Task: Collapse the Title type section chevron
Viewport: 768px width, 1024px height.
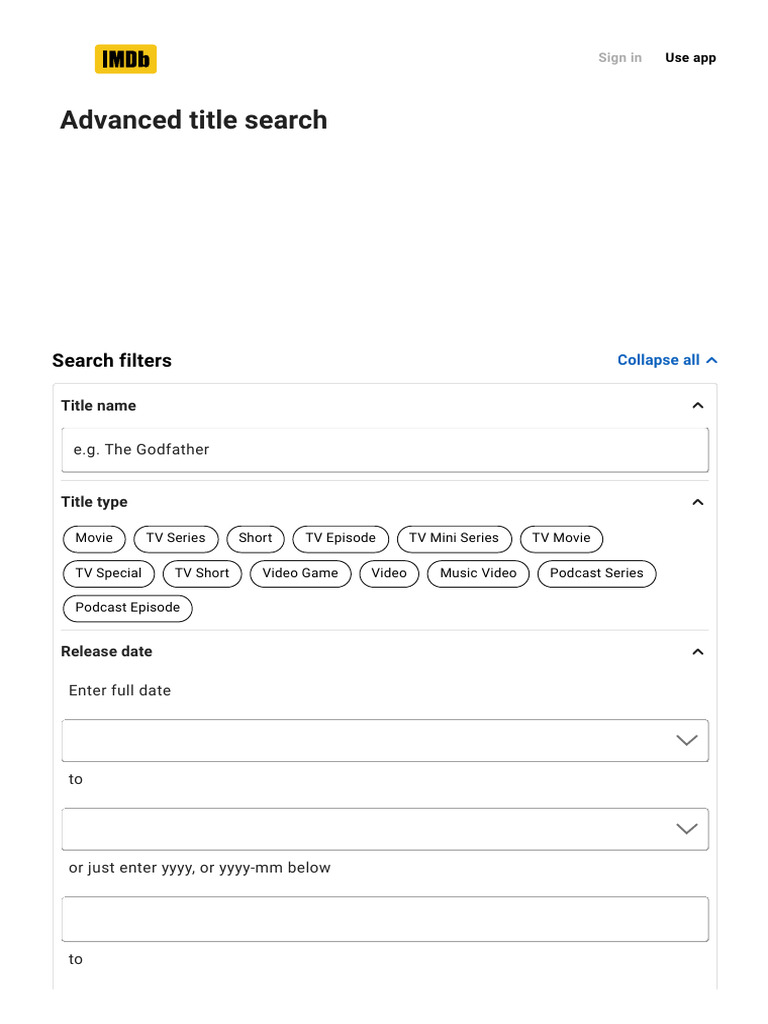Action: point(698,502)
